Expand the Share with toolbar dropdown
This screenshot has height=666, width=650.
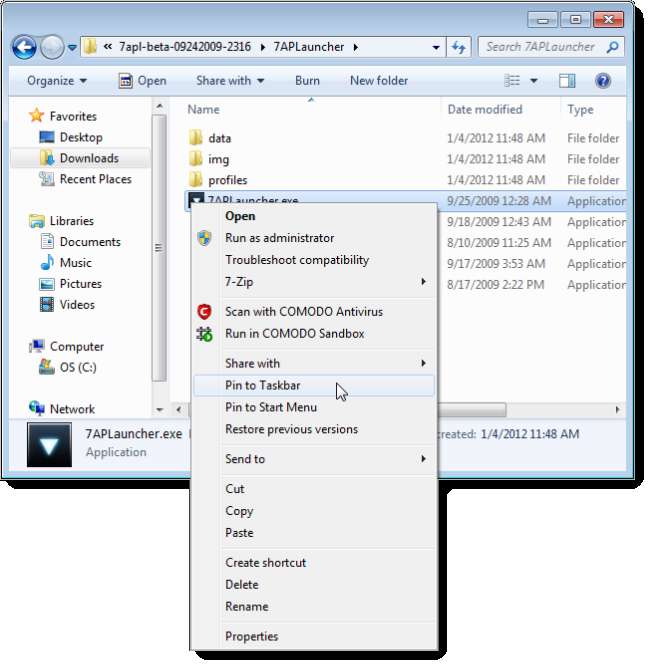230,81
